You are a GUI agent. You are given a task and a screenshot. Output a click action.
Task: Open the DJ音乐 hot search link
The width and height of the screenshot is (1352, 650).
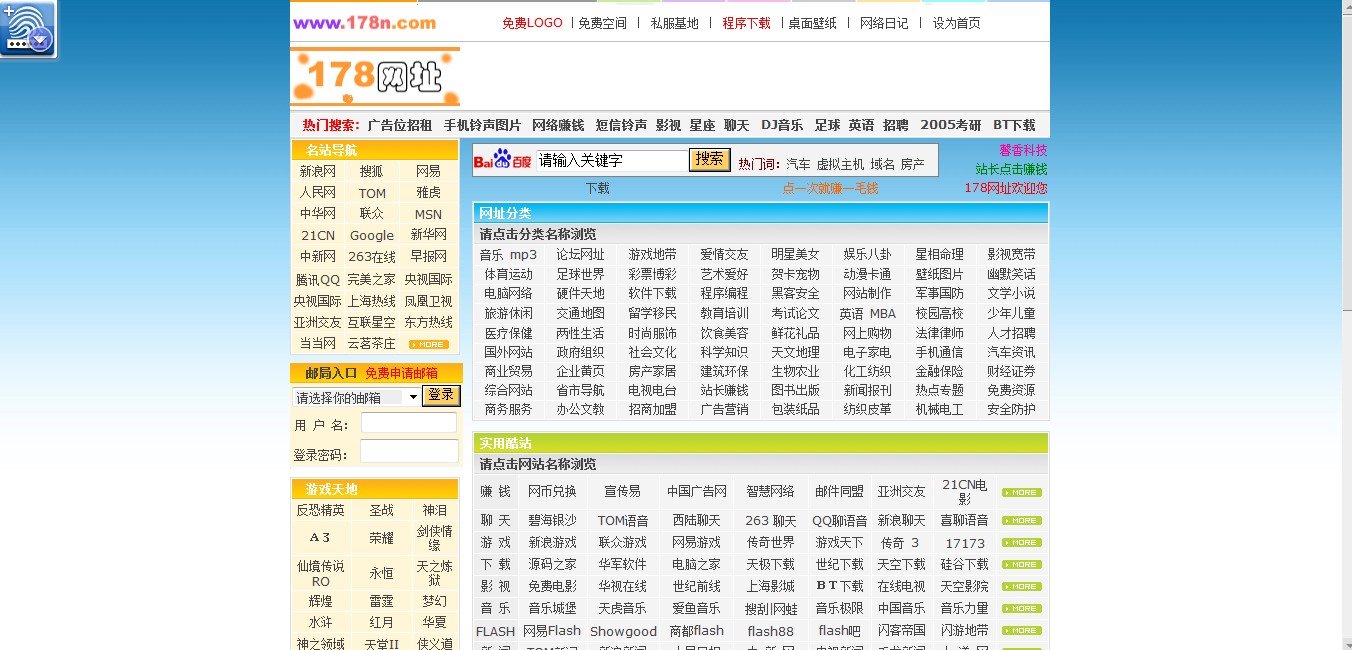coord(782,125)
